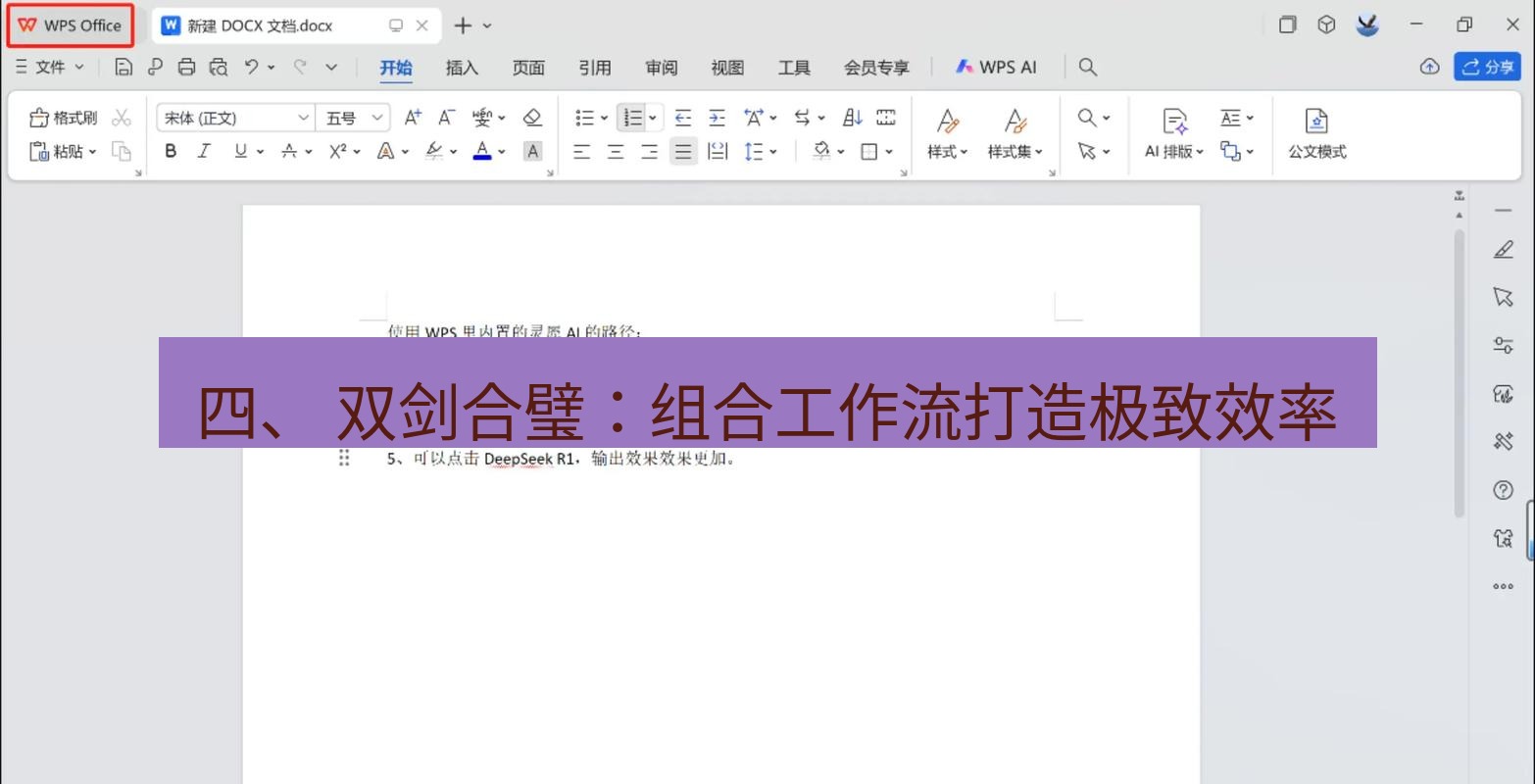Click the sort (A↓) icon
The image size is (1535, 784).
(853, 118)
